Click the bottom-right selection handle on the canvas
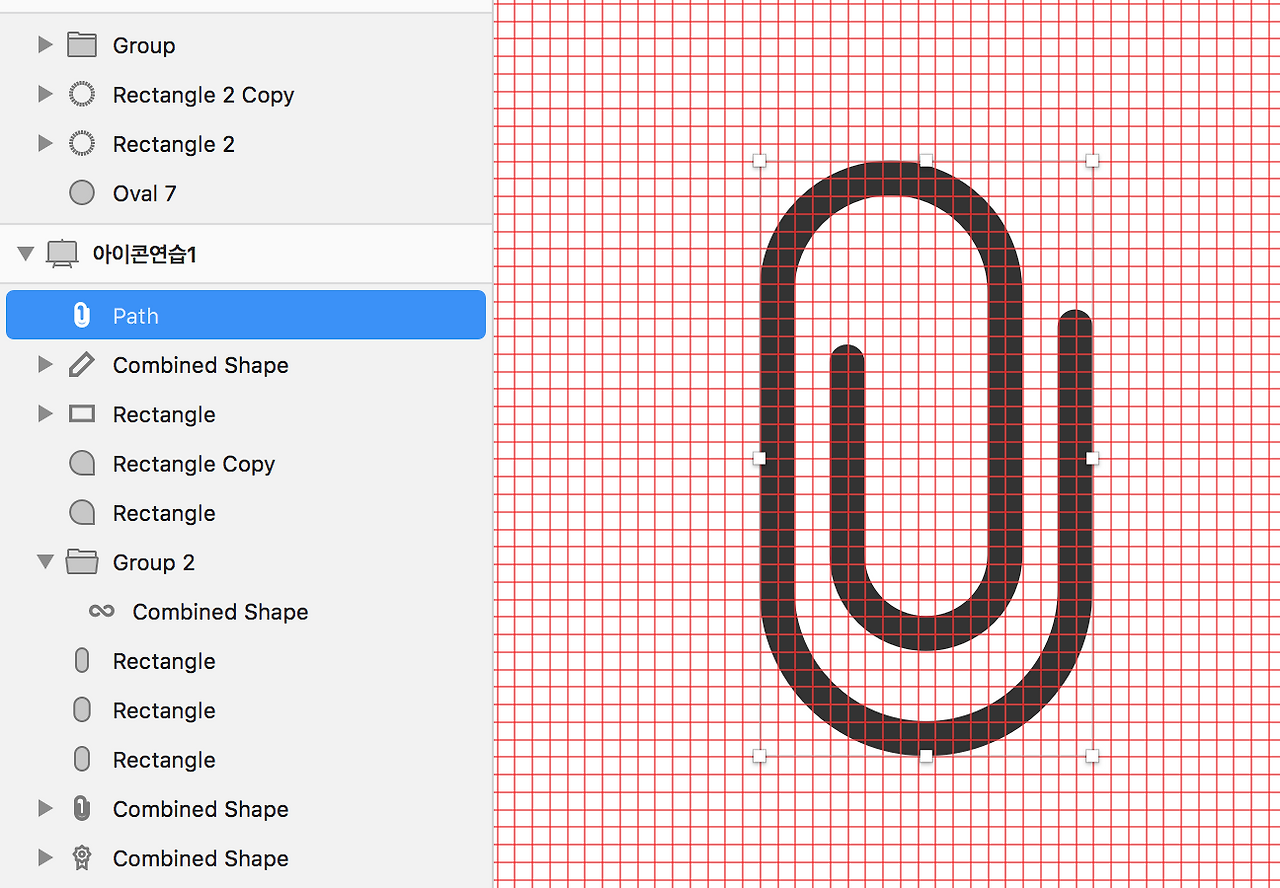The image size is (1280, 888). [1092, 756]
